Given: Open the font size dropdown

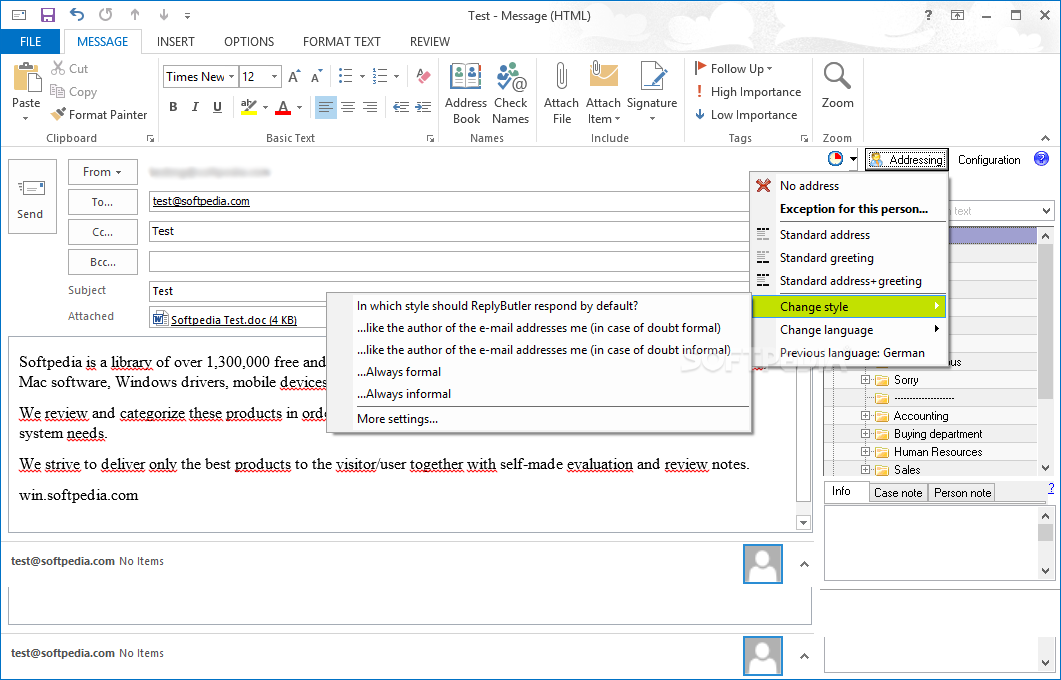Looking at the screenshot, I should [x=274, y=76].
